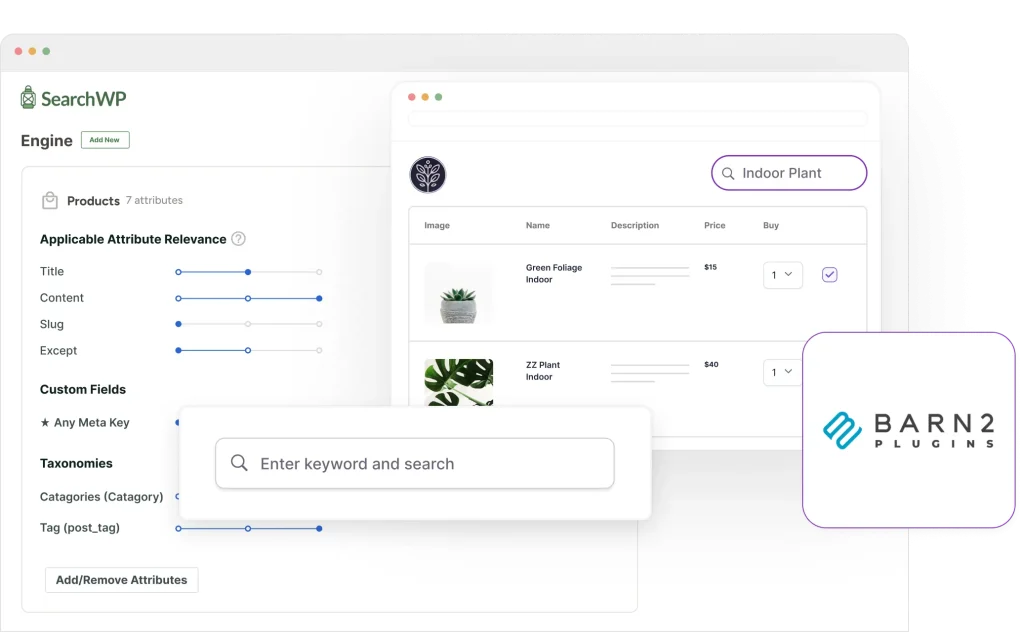Click the Description column header

click(x=635, y=225)
